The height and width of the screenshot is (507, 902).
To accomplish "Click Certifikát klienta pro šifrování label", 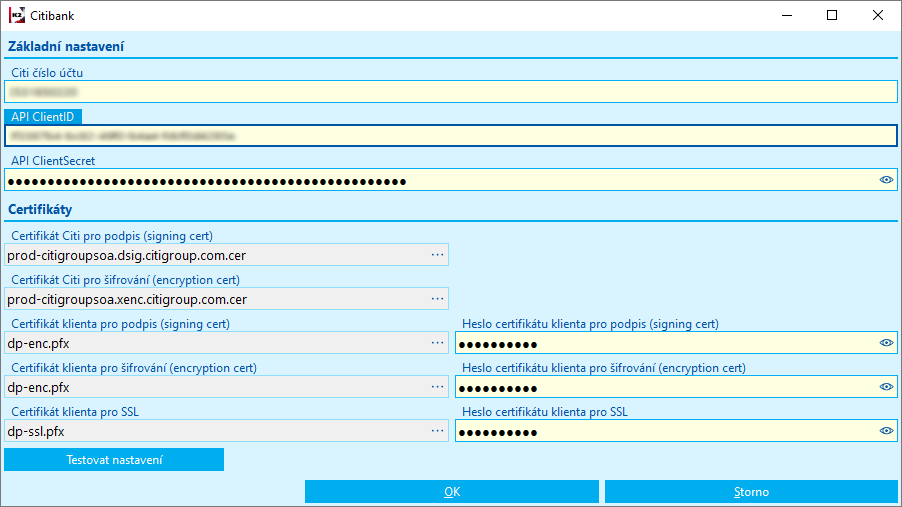I will tap(134, 368).
